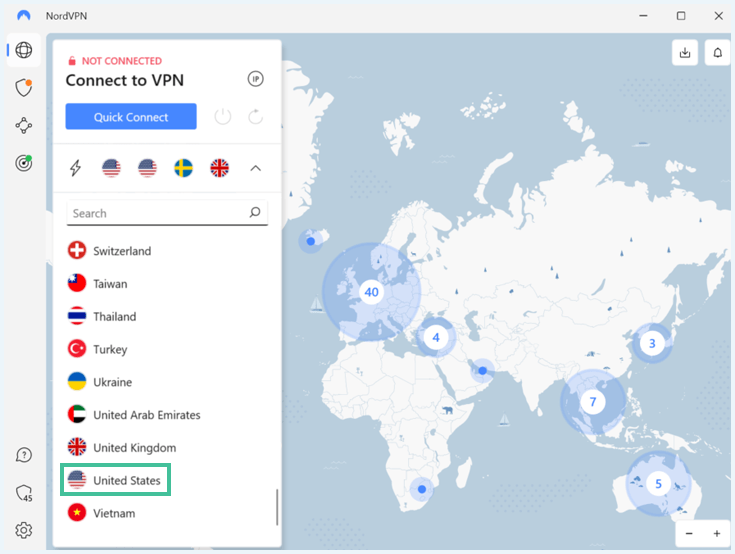Open Threat Protection shield icon

pyautogui.click(x=24, y=87)
